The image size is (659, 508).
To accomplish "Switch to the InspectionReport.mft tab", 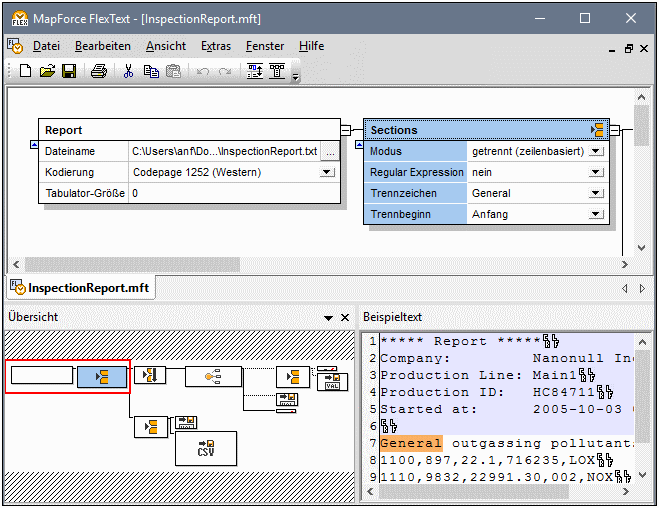I will click(80, 288).
